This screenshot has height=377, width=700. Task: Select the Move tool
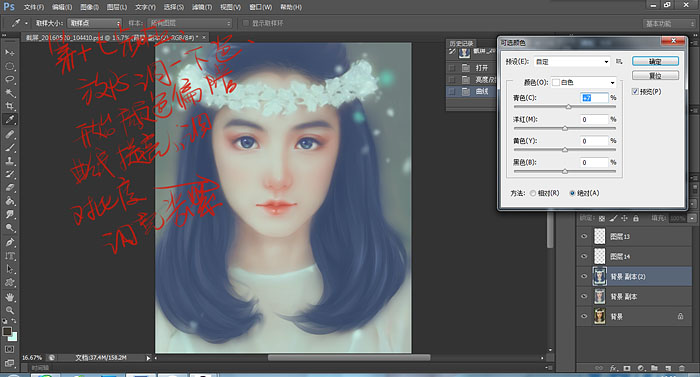tap(10, 53)
